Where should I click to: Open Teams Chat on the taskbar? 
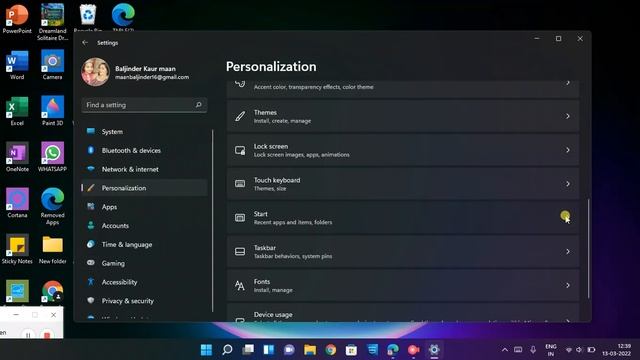click(289, 350)
